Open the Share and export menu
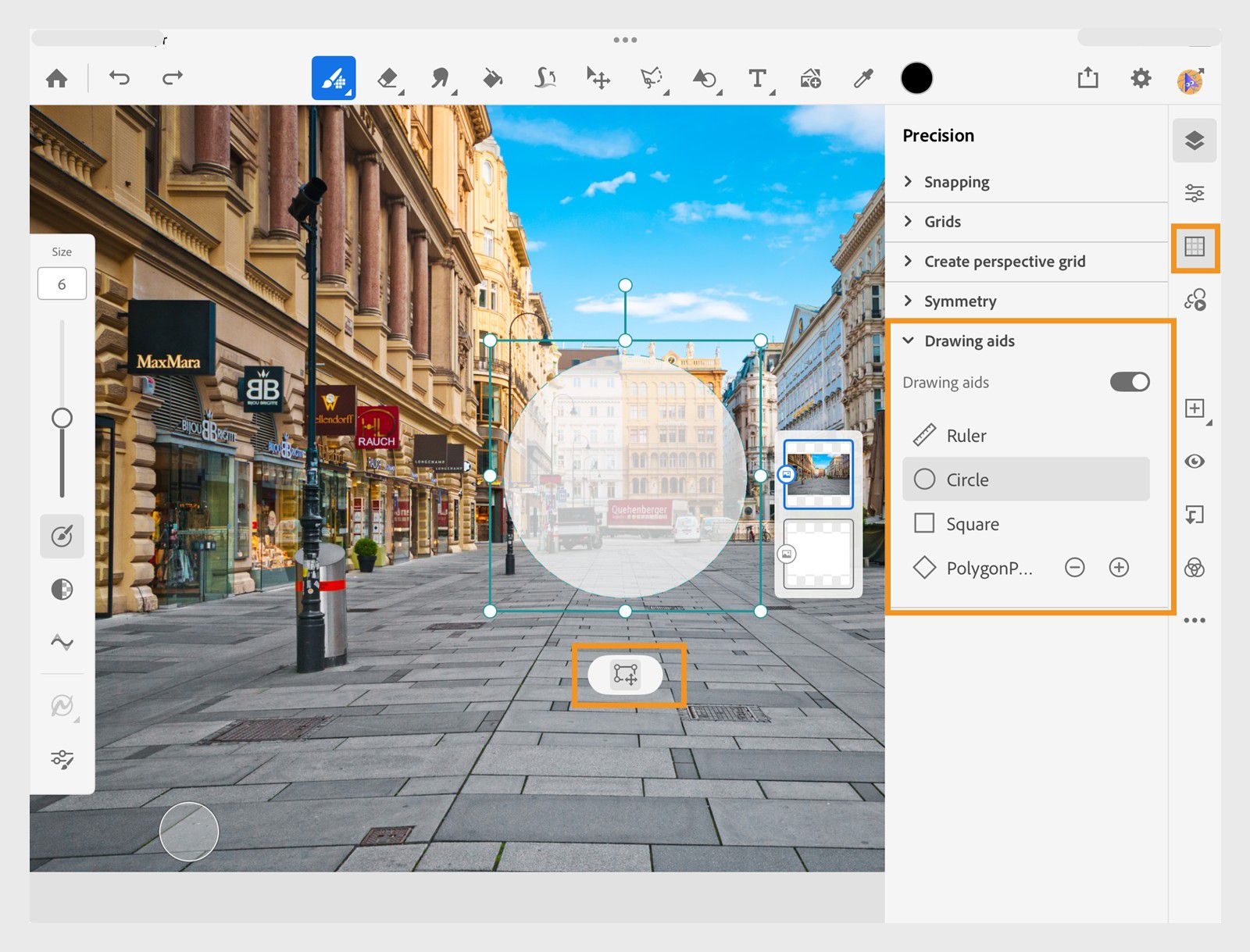The width and height of the screenshot is (1250, 952). (x=1087, y=77)
